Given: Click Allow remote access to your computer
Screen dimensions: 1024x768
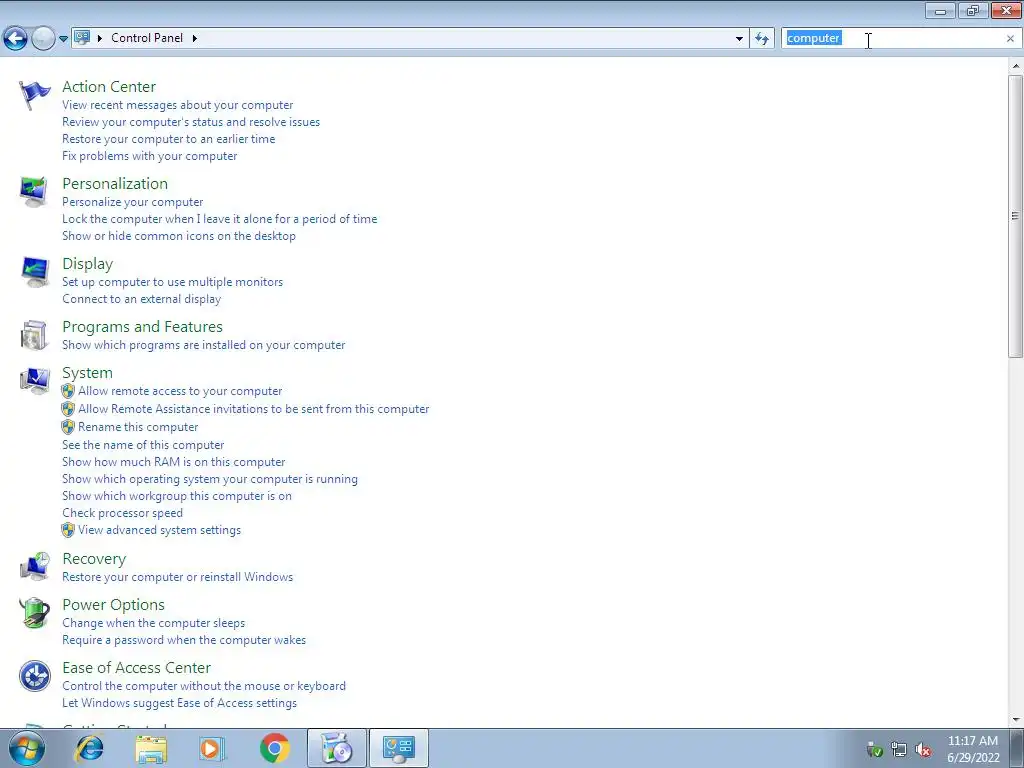Looking at the screenshot, I should pyautogui.click(x=180, y=391).
